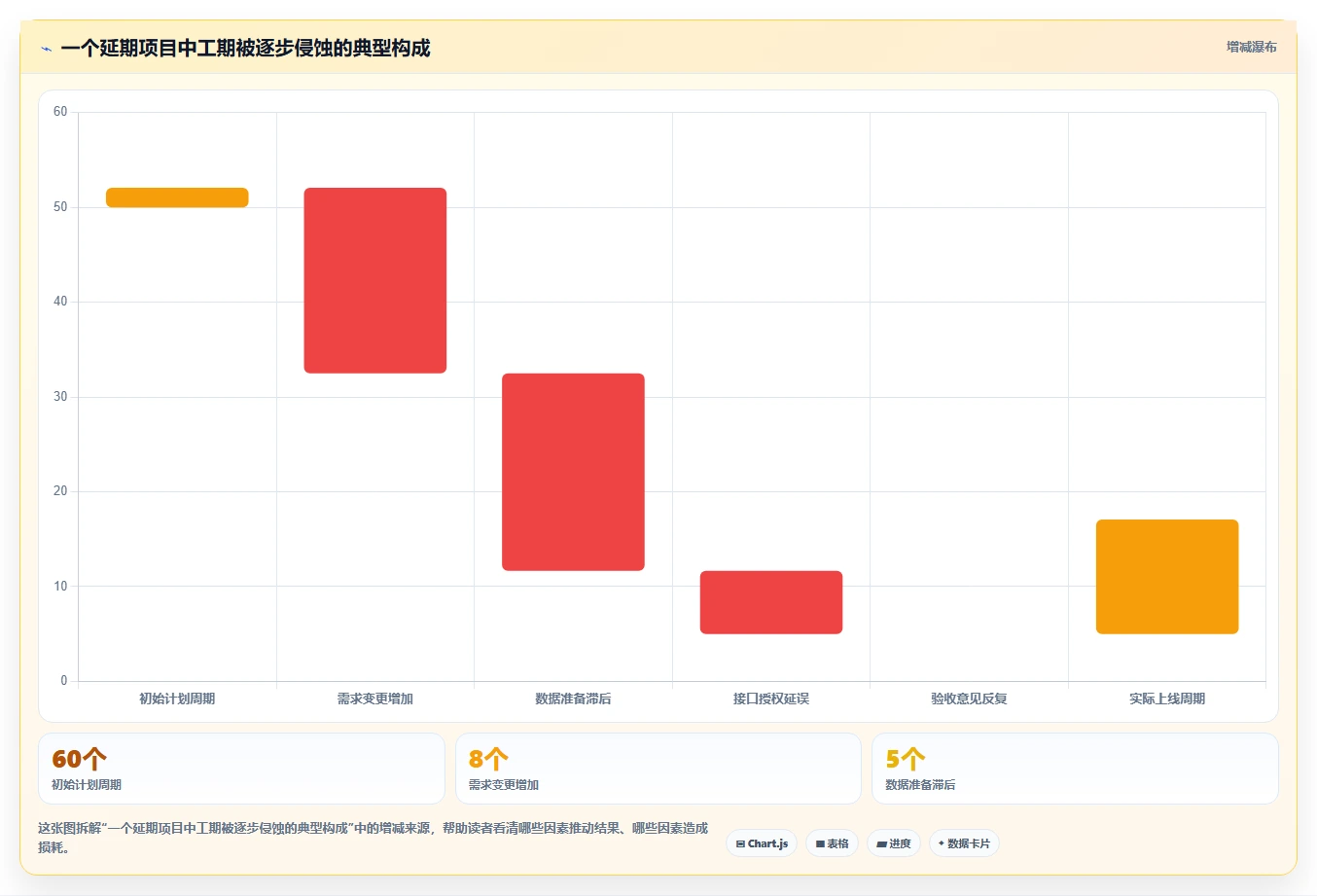Click y-axis value 60
1317x896 pixels.
pyautogui.click(x=60, y=112)
